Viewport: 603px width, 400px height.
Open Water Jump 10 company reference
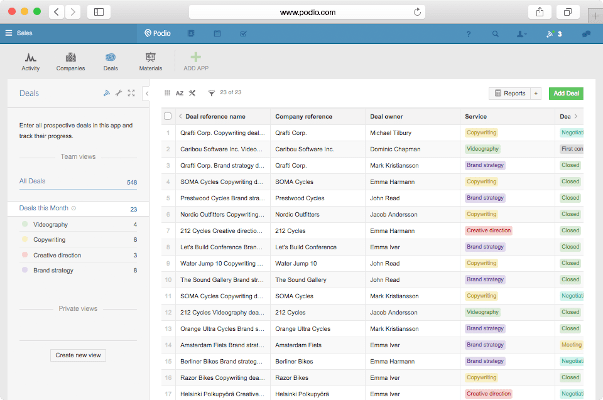[x=296, y=263]
